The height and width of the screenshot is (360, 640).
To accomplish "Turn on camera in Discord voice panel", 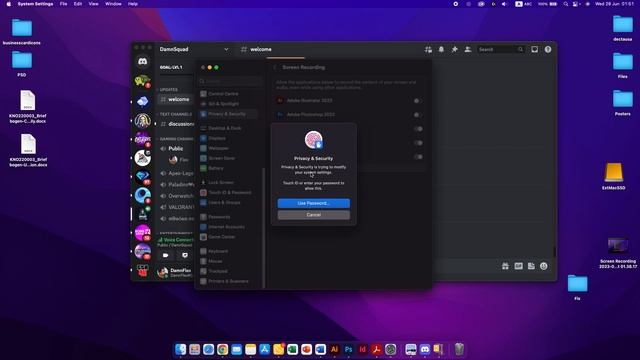I will click(x=166, y=256).
